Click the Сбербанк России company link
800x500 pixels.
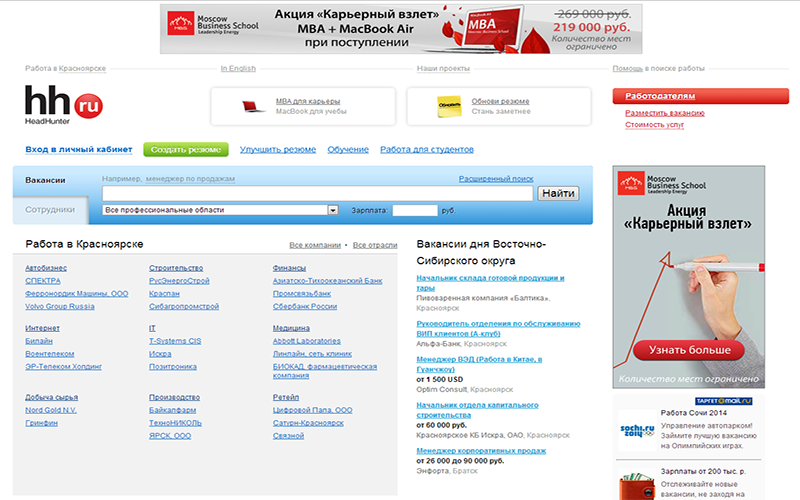[x=305, y=306]
